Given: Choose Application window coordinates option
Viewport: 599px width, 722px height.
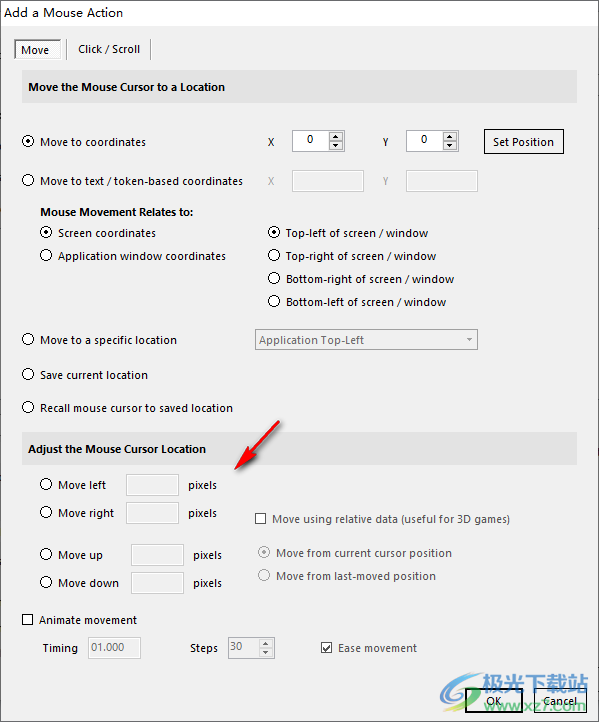Looking at the screenshot, I should click(46, 256).
